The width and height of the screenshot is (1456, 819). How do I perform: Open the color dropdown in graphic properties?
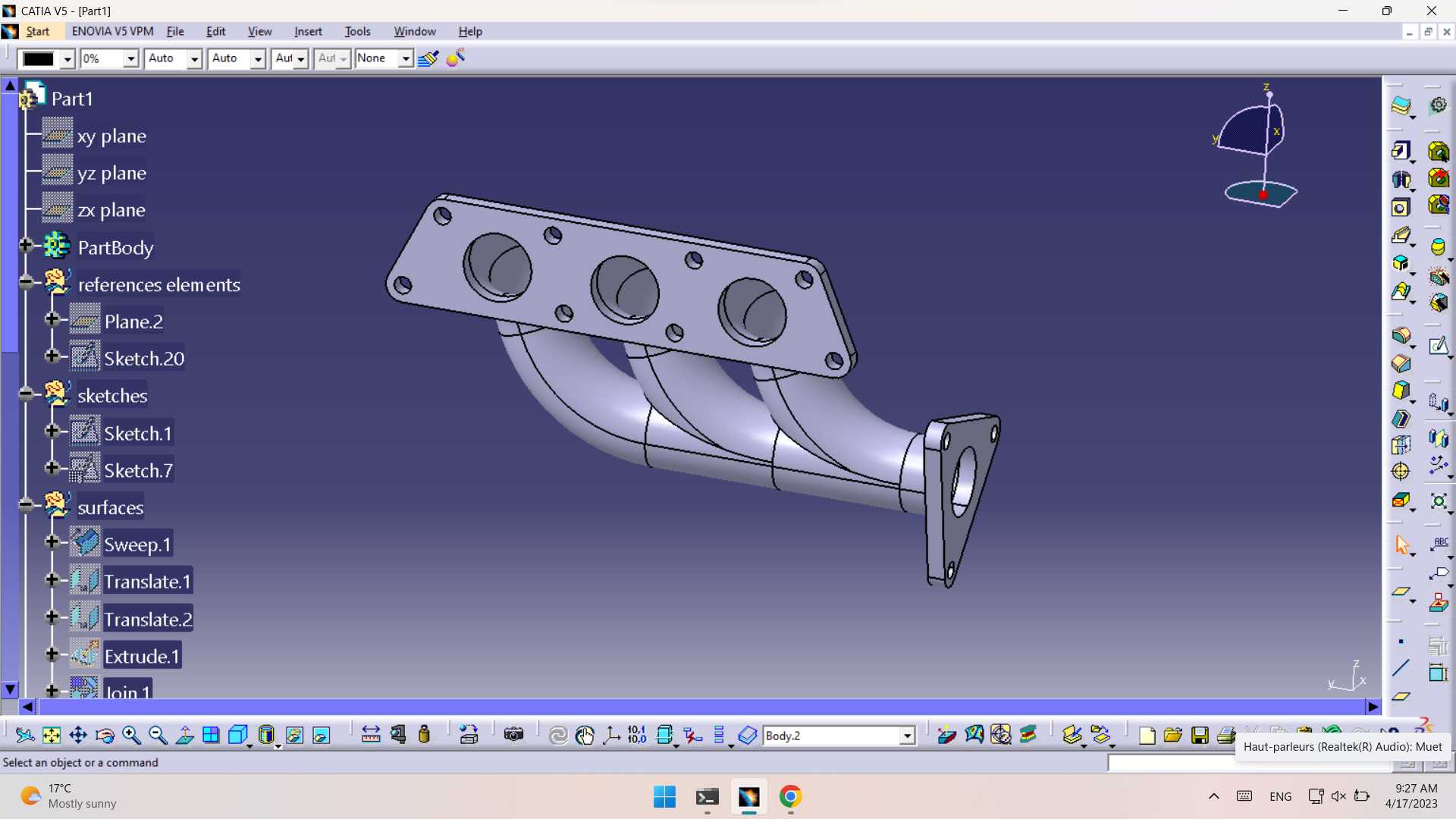[x=67, y=59]
